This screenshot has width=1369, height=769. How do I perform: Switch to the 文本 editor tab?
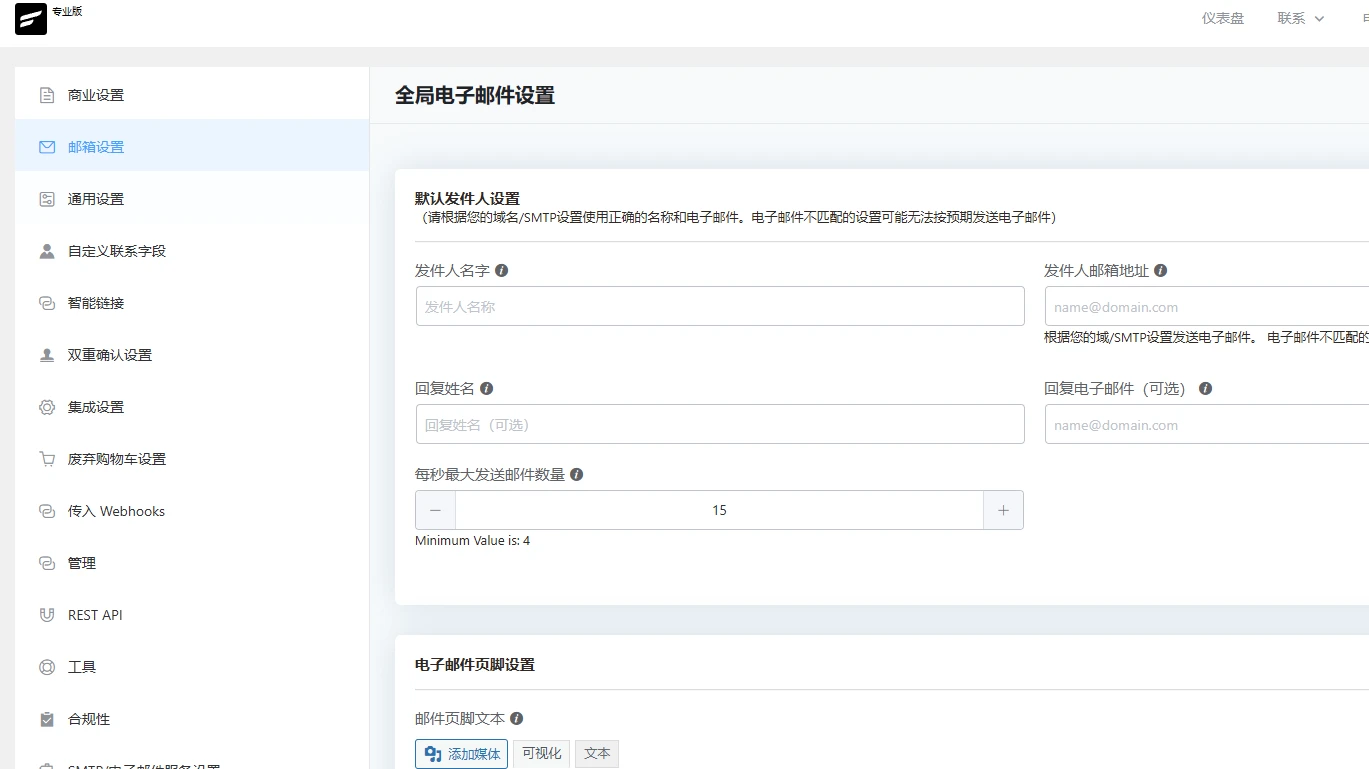click(x=596, y=753)
